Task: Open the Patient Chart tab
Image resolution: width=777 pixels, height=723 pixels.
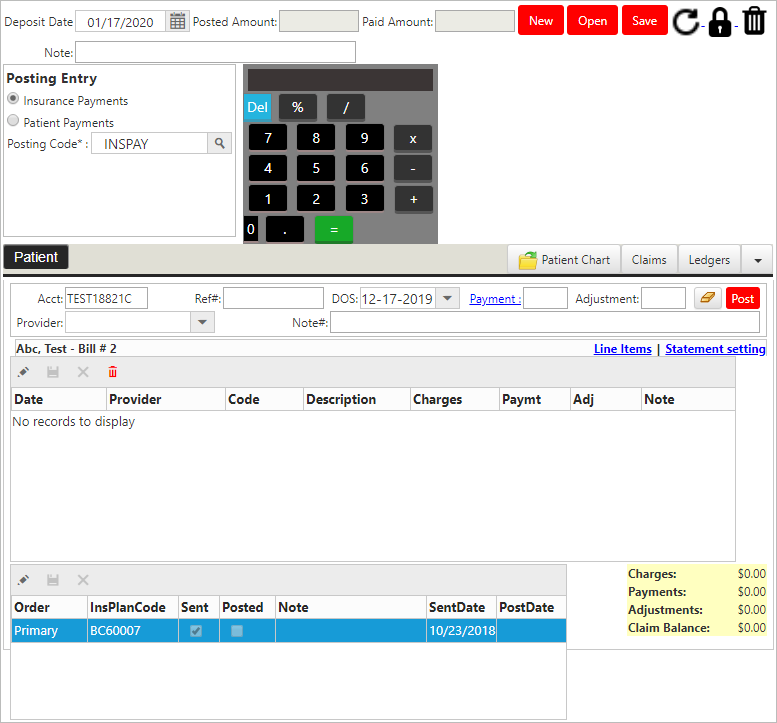Action: pos(564,260)
